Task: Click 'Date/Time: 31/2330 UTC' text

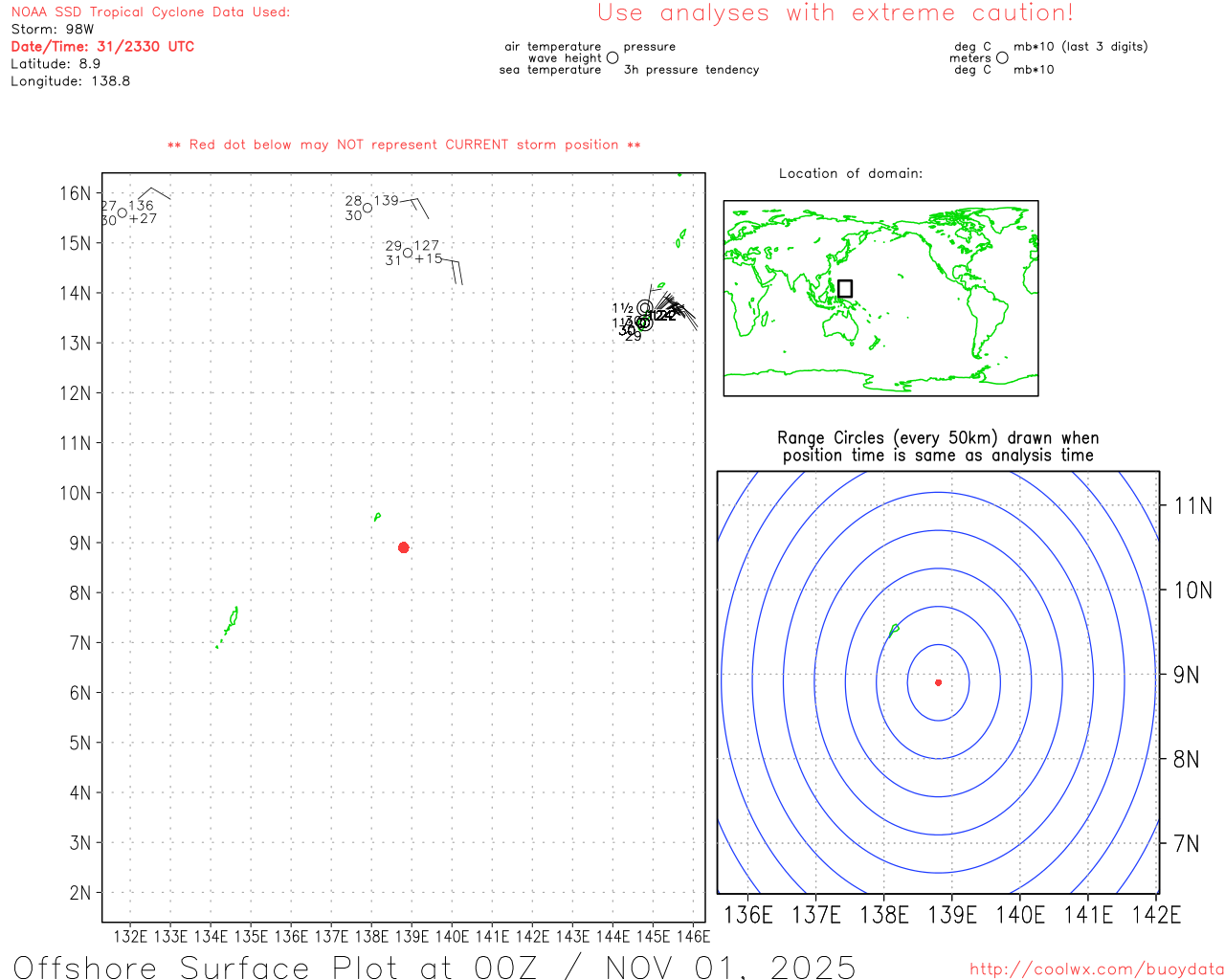Action: click(102, 46)
